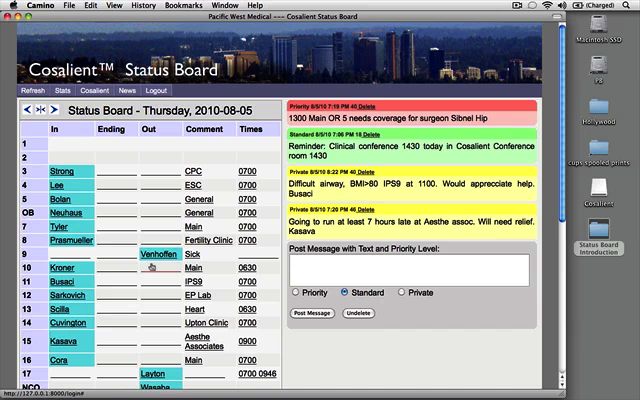The width and height of the screenshot is (640, 400).
Task: Open the Macintosh SSD drive icon
Action: (x=598, y=29)
